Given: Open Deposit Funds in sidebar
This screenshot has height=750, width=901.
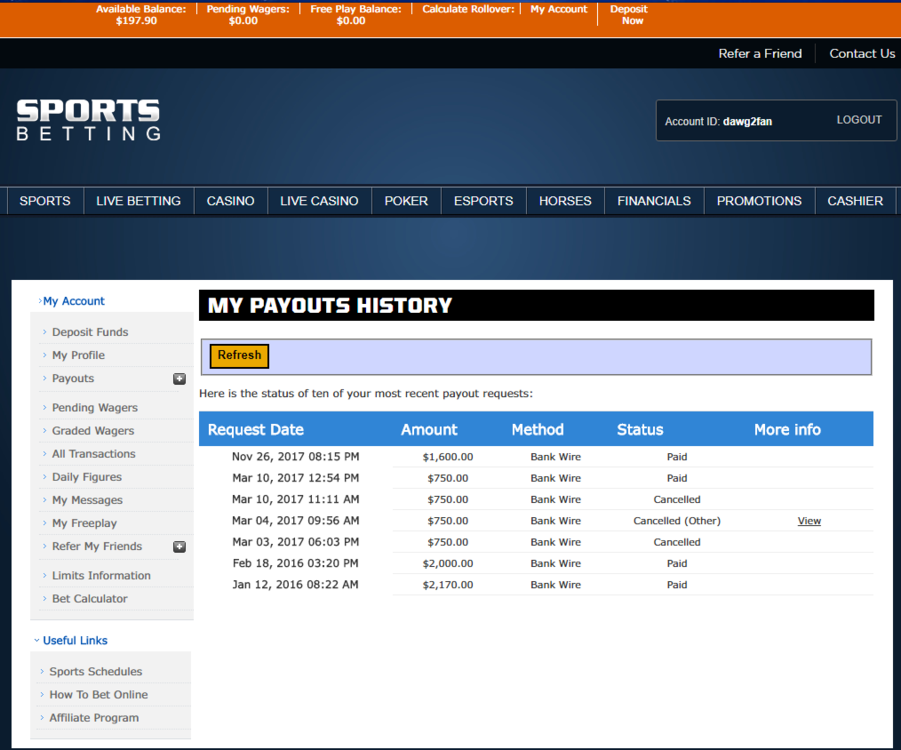Looking at the screenshot, I should coord(90,332).
